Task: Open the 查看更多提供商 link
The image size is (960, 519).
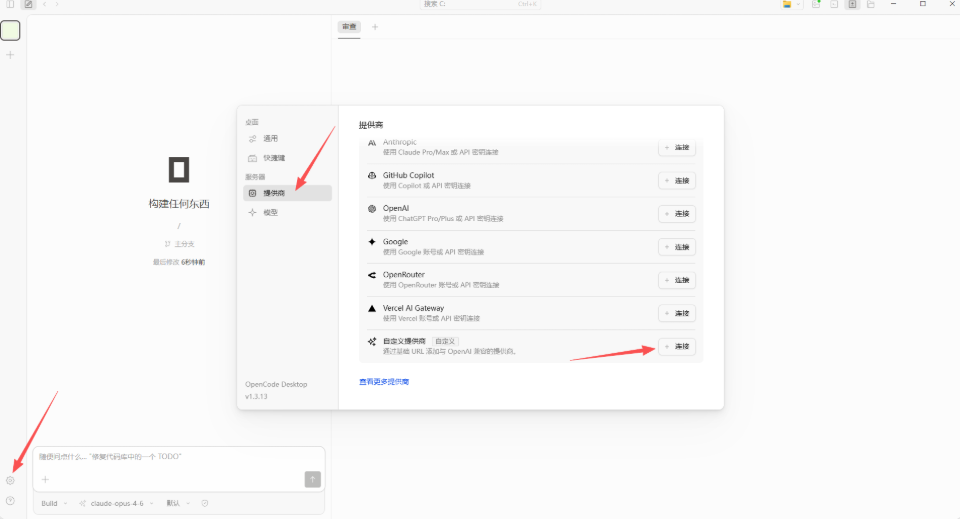Action: click(384, 382)
